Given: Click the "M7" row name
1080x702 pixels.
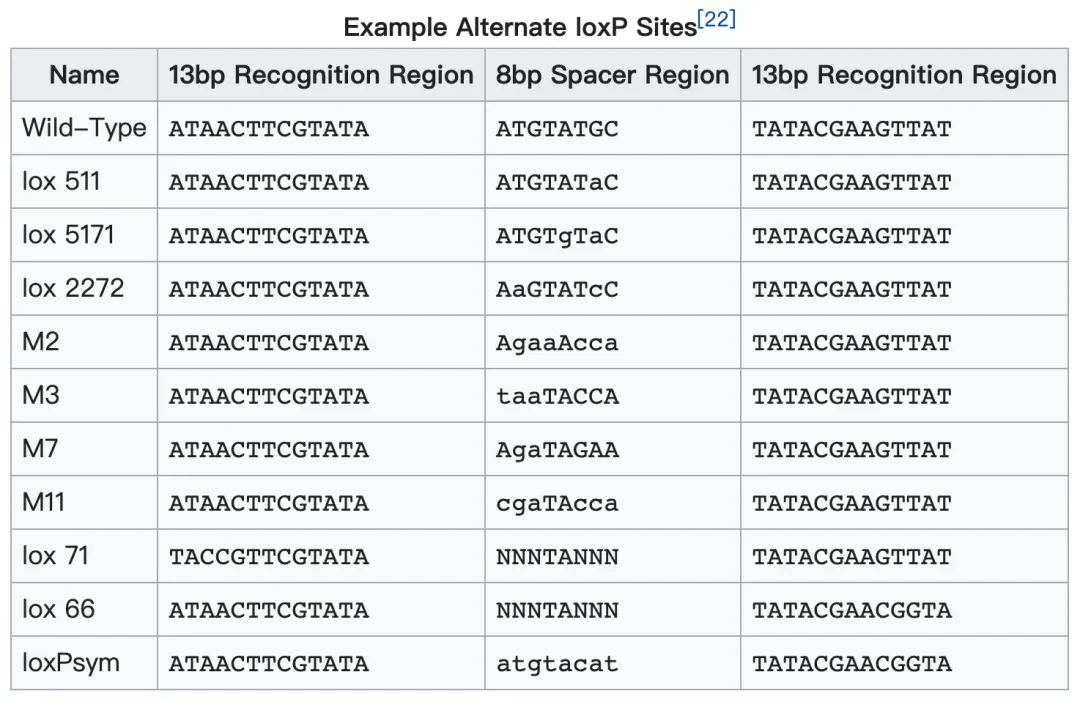Looking at the screenshot, I should [x=41, y=449].
